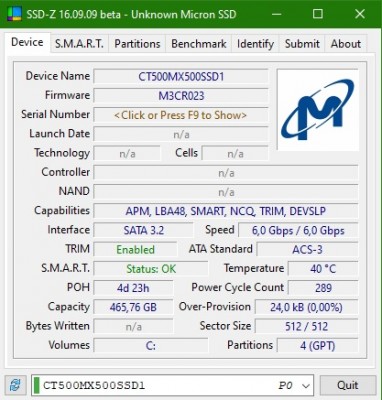Click the S.M.A.R.T. Status: OK field
382x400 pixels.
pos(151,269)
